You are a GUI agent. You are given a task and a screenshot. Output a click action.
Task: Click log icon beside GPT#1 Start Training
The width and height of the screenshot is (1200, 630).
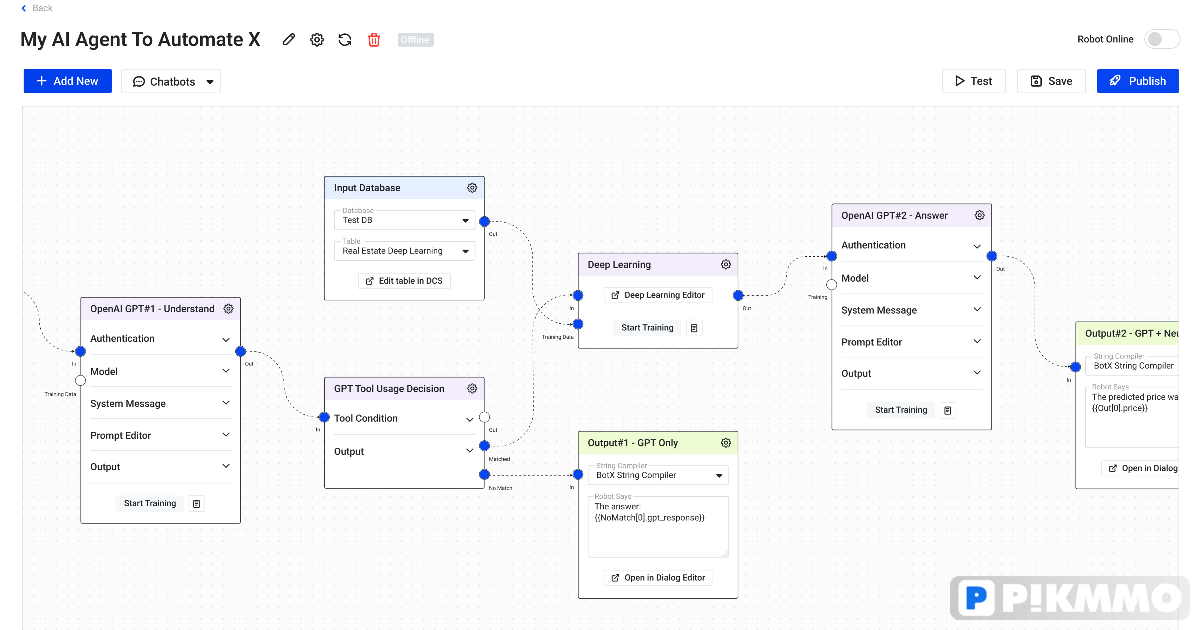[196, 504]
